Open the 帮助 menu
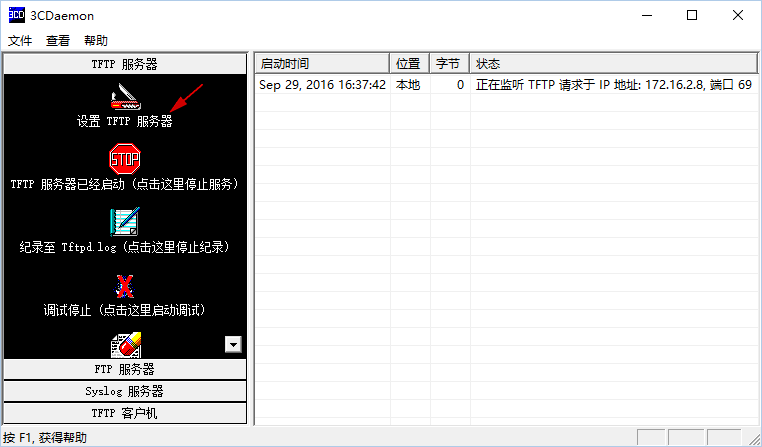 [x=96, y=40]
